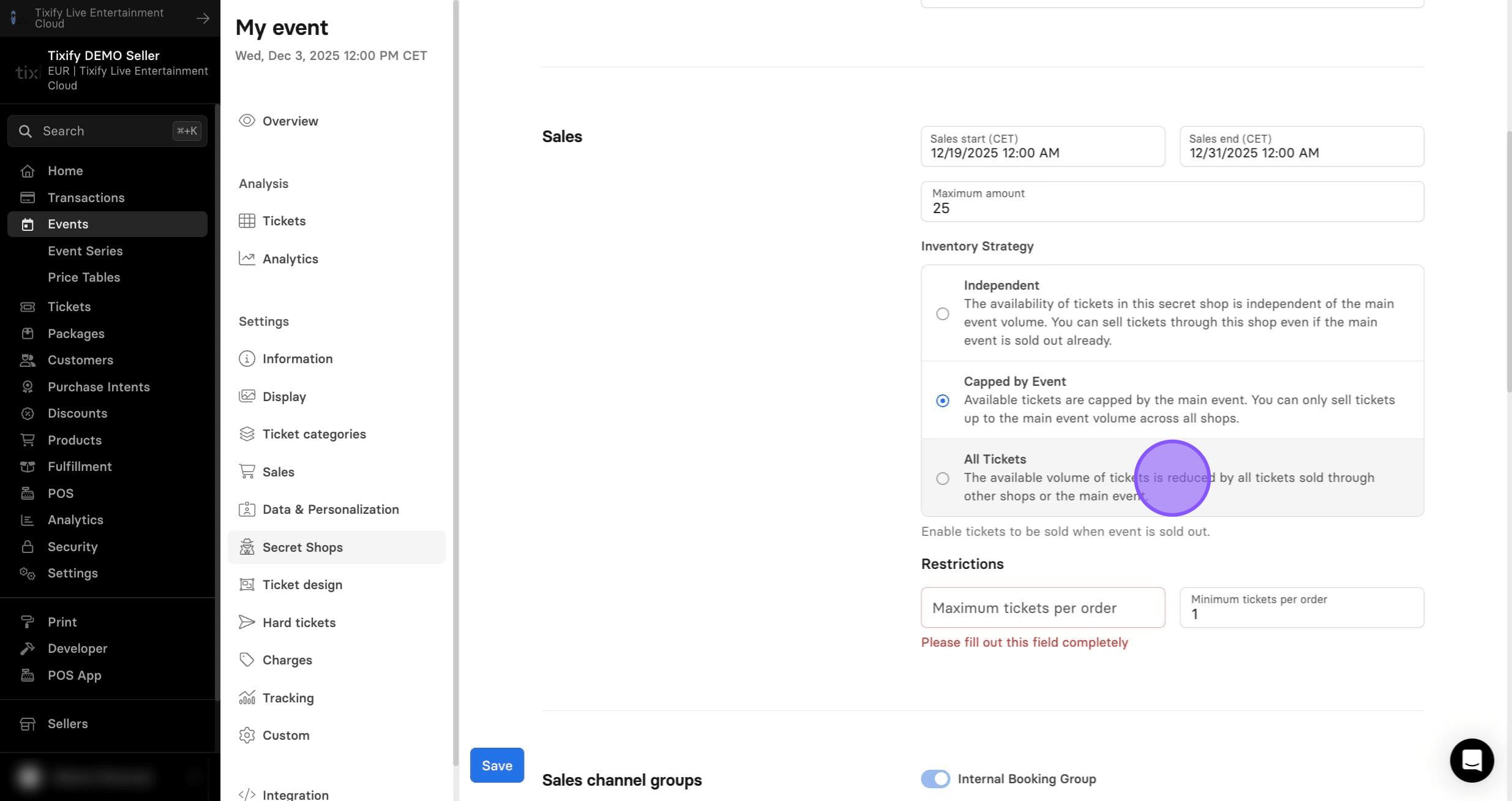Screen dimensions: 1512x801
Task: Click the Tickets table icon under Analysis
Action: [x=247, y=221]
